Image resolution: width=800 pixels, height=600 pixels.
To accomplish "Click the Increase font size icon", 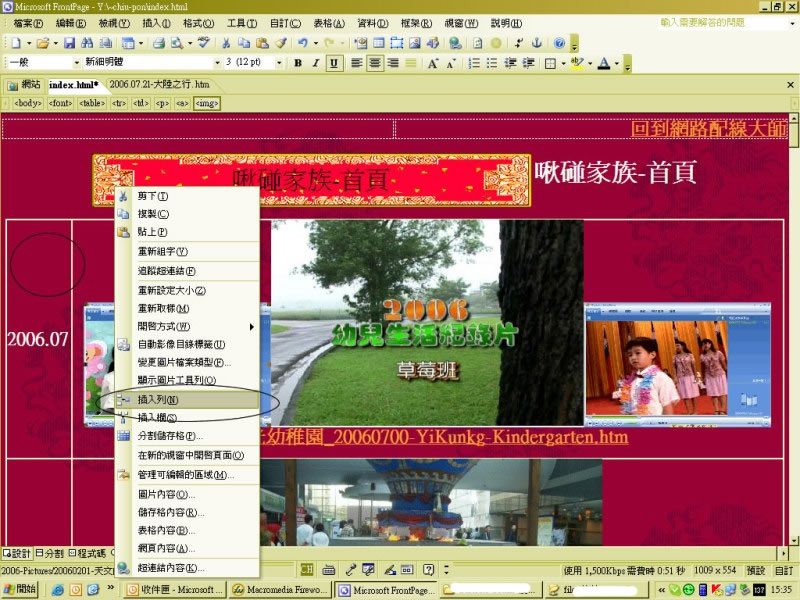I will click(434, 63).
